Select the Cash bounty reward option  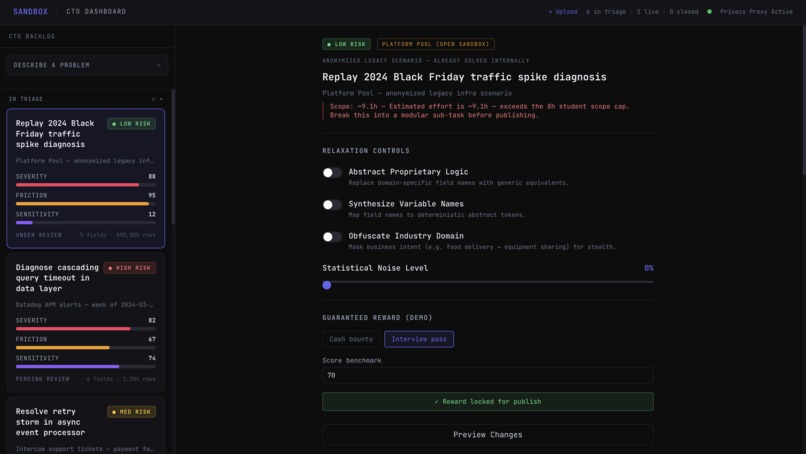(x=351, y=339)
